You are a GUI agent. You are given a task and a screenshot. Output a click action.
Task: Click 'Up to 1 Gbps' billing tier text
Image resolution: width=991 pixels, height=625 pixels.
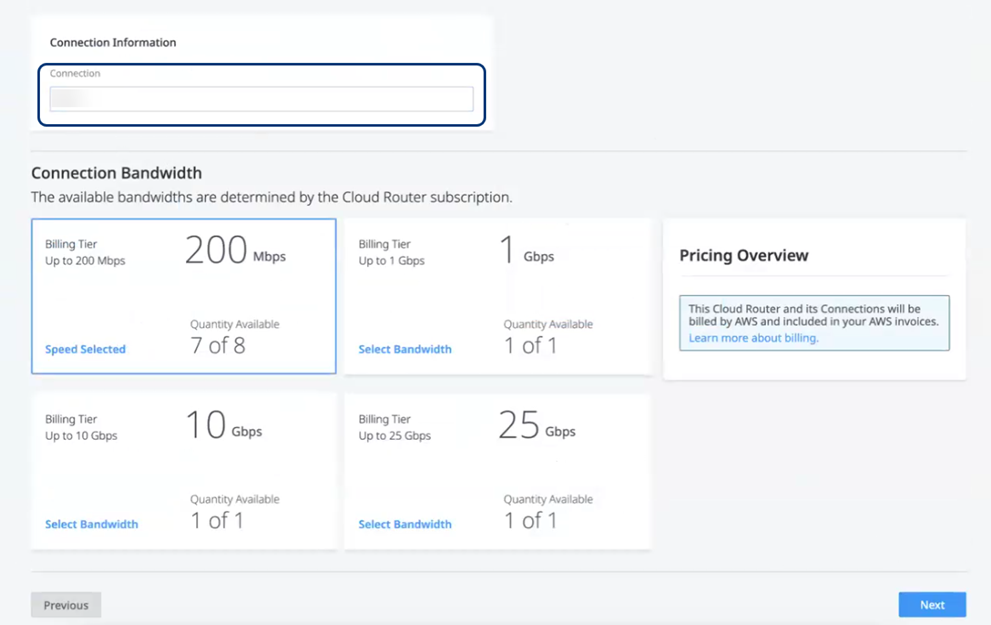point(391,260)
